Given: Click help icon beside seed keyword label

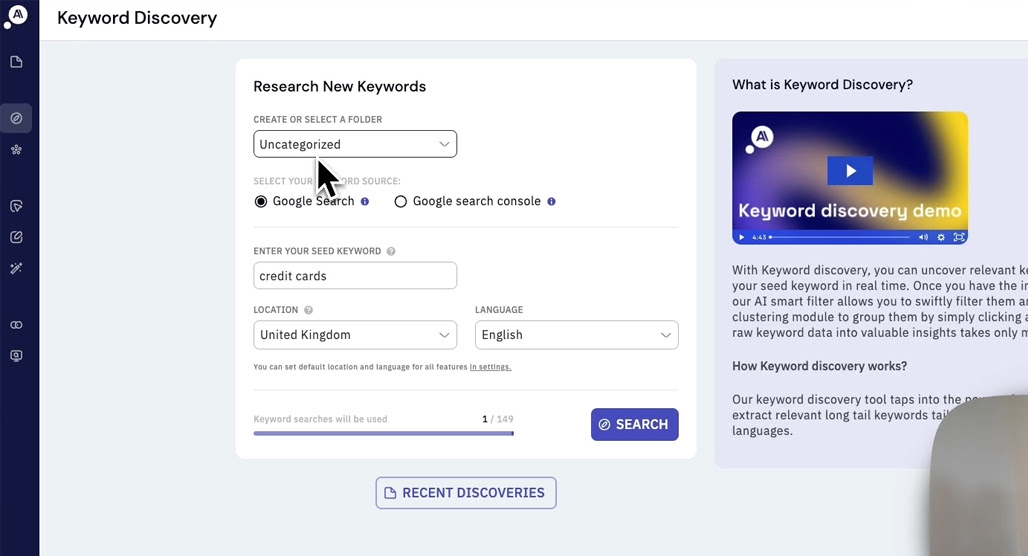Looking at the screenshot, I should [391, 251].
